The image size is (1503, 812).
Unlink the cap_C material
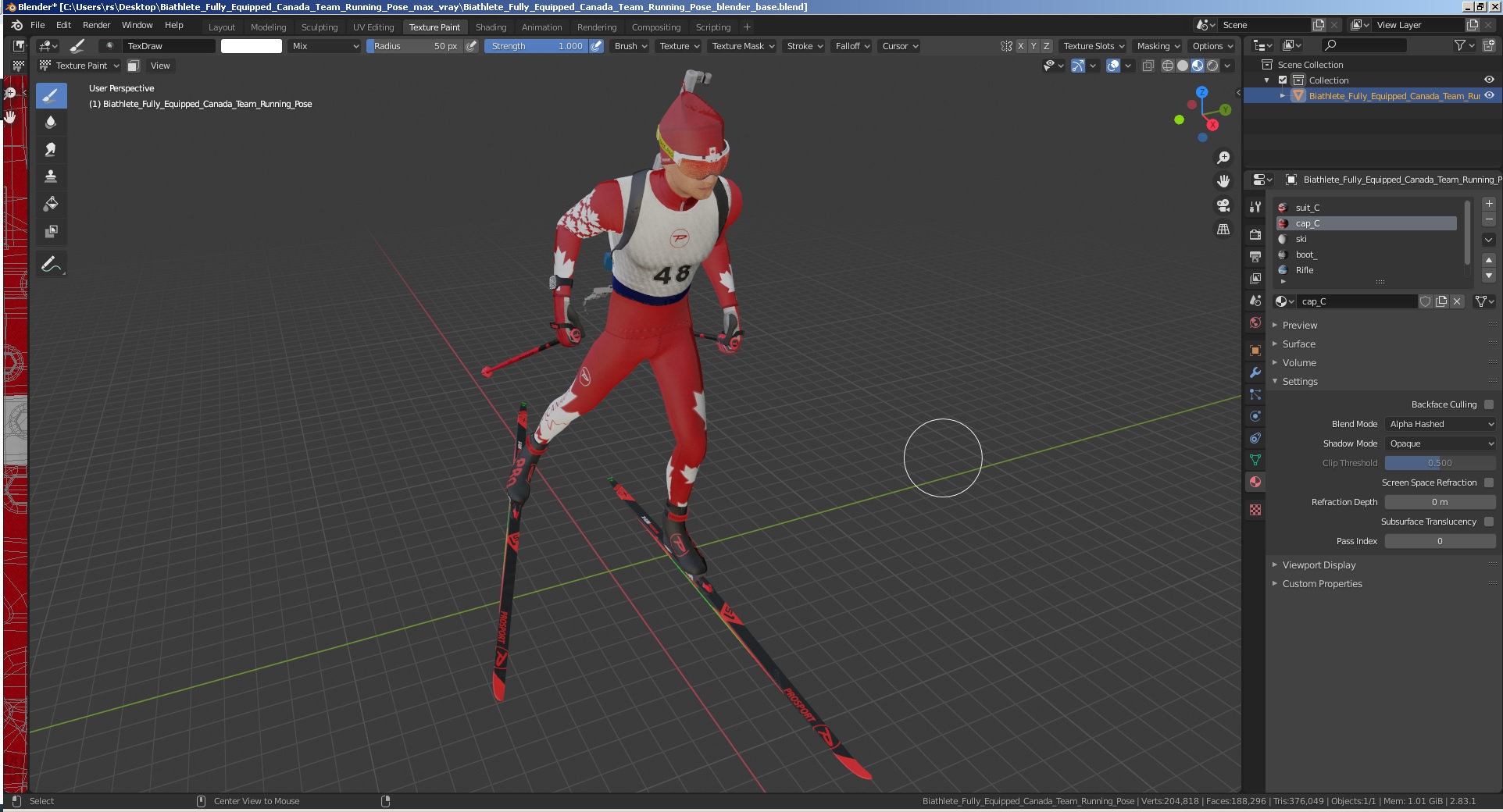pos(1457,301)
